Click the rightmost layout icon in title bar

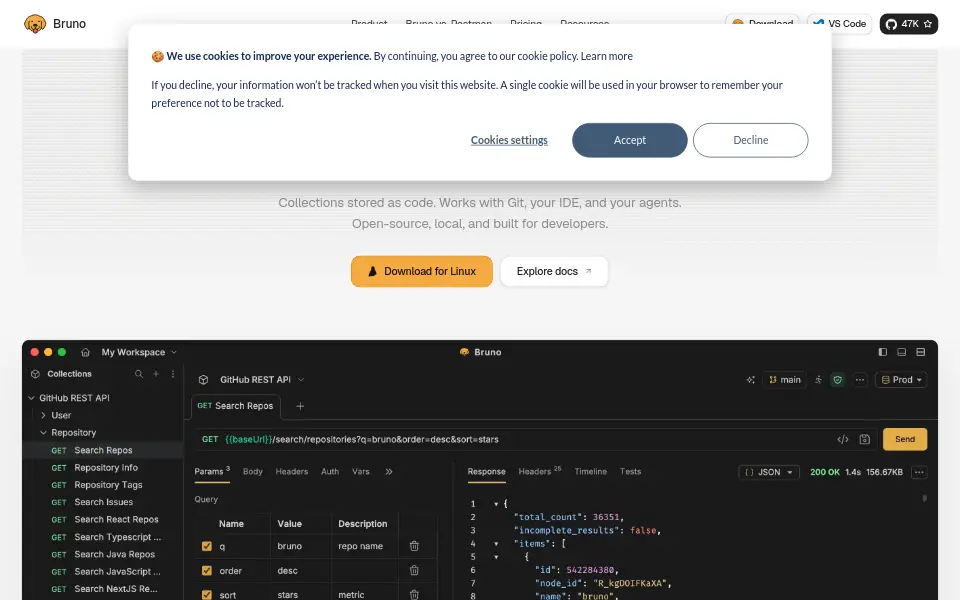tap(920, 352)
